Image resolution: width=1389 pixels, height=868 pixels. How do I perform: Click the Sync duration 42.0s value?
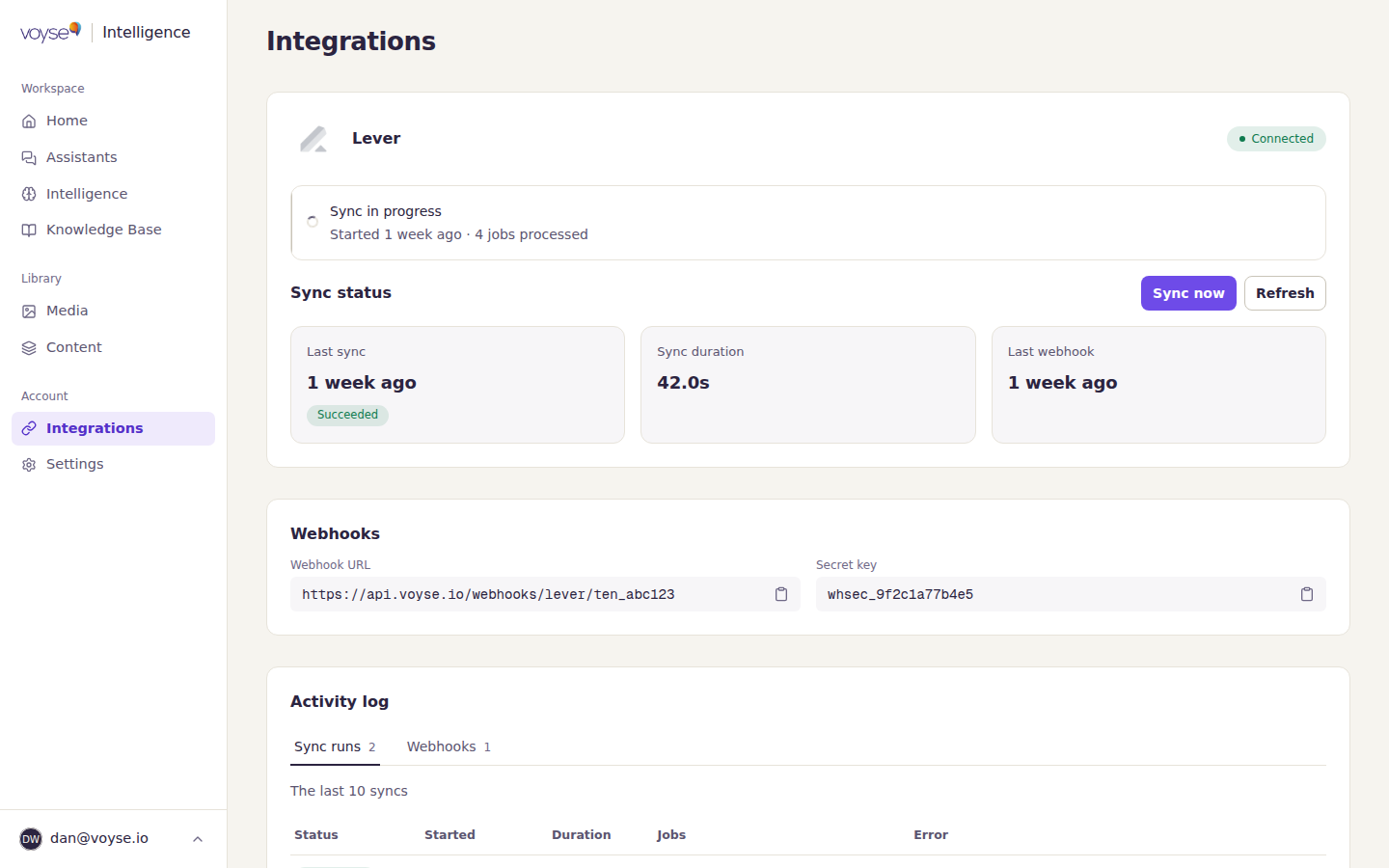pos(683,383)
